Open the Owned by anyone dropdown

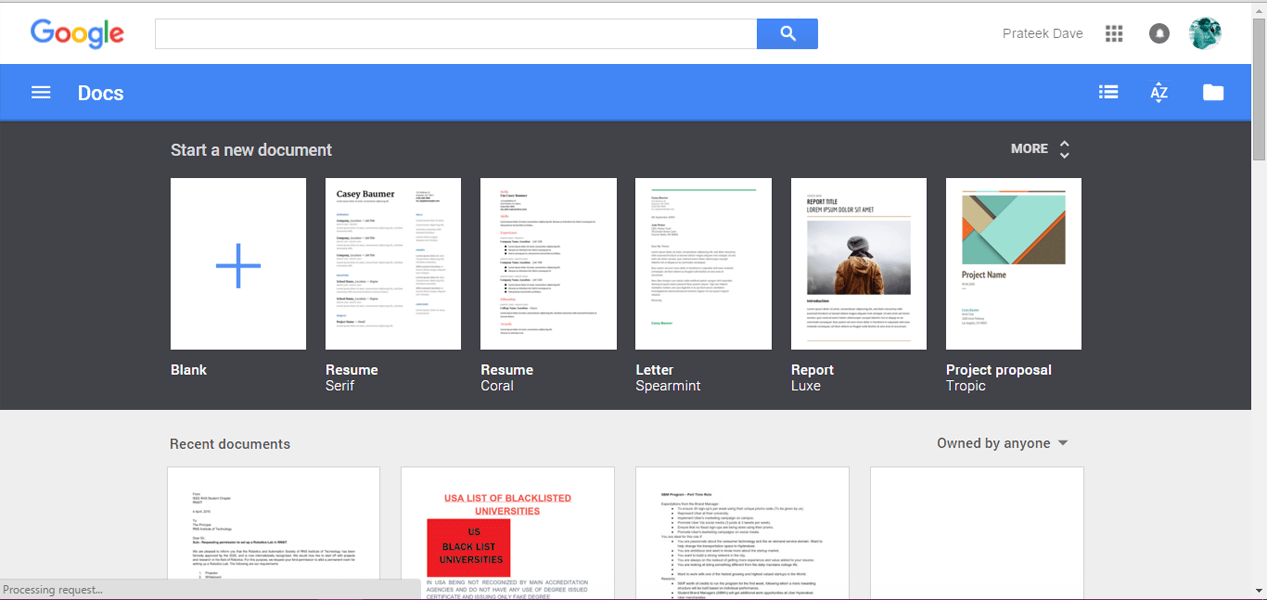point(1002,443)
